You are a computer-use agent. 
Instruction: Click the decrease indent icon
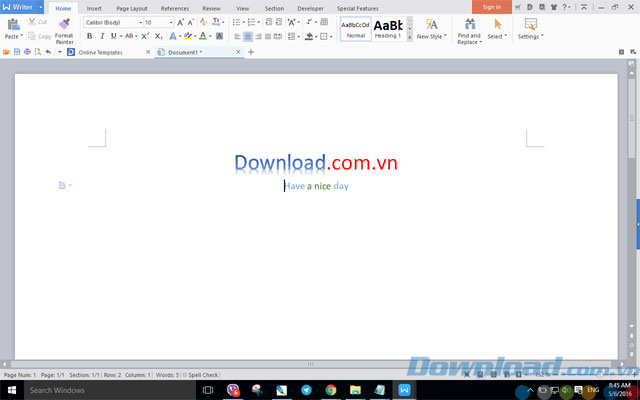click(269, 22)
